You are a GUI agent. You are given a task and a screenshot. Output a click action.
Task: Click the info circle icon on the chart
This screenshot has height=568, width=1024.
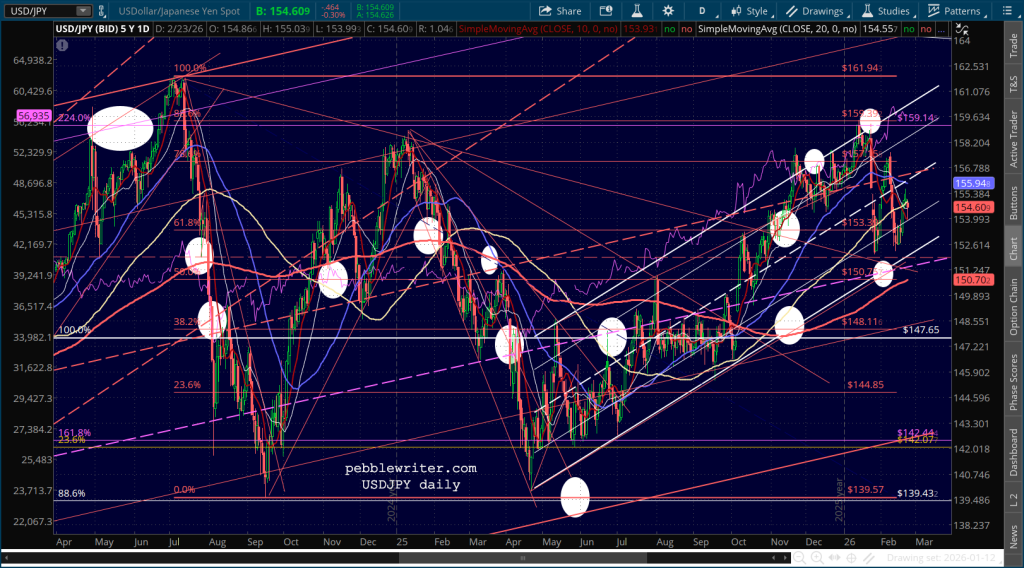pos(62,46)
